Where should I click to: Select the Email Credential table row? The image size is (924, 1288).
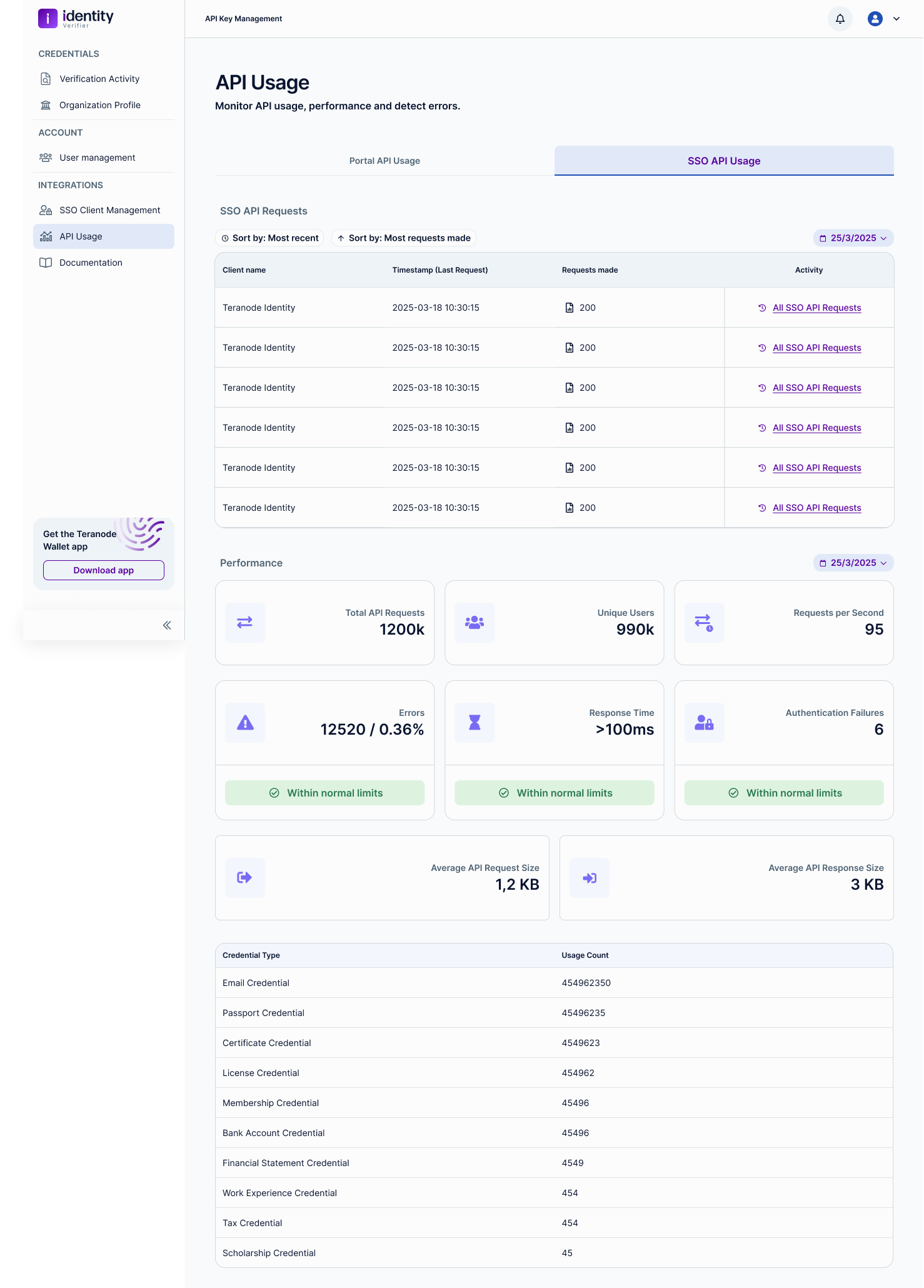[x=554, y=983]
